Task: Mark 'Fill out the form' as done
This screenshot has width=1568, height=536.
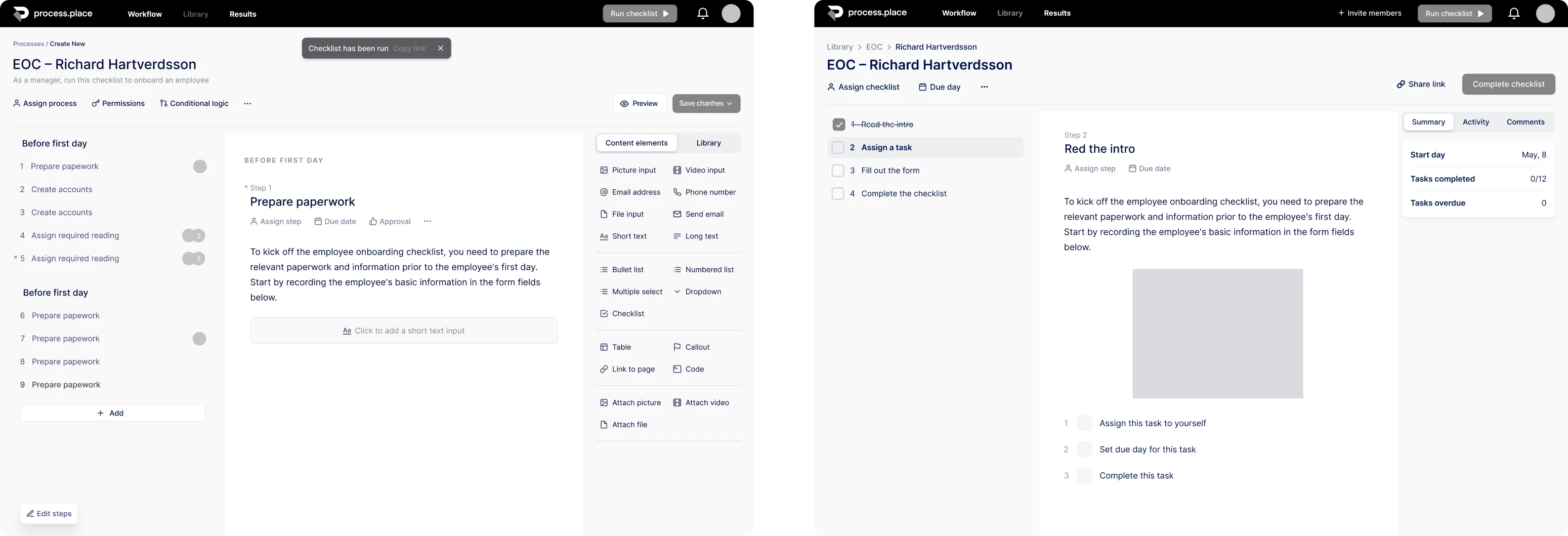Action: point(838,171)
